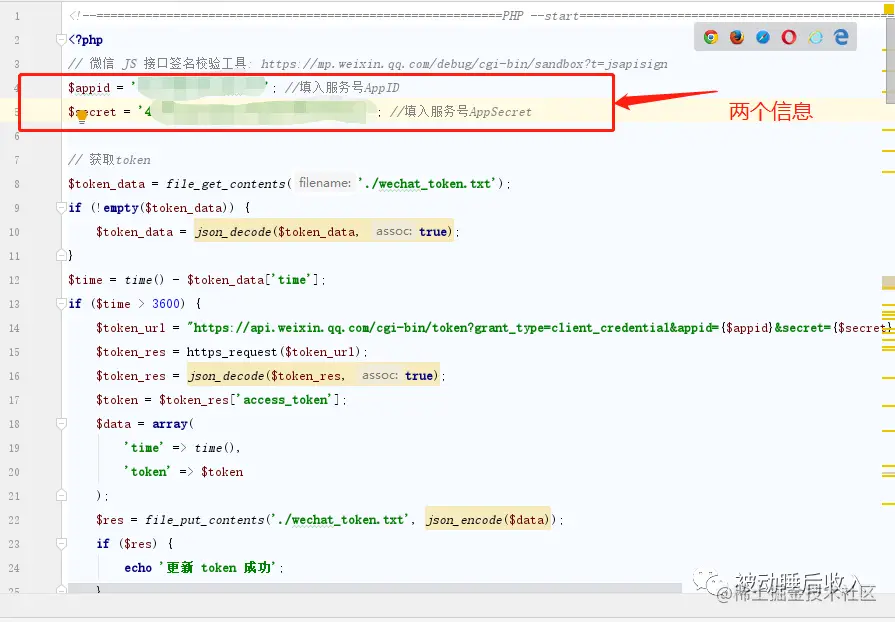Screen dimensions: 895x622
Task: Open preview in Safari browser icon
Action: coord(763,38)
